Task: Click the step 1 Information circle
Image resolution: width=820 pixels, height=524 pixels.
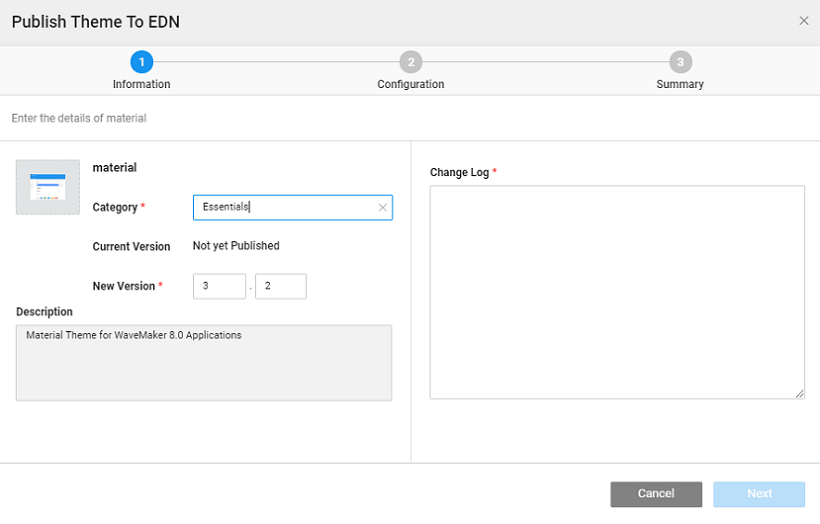Action: (x=141, y=62)
